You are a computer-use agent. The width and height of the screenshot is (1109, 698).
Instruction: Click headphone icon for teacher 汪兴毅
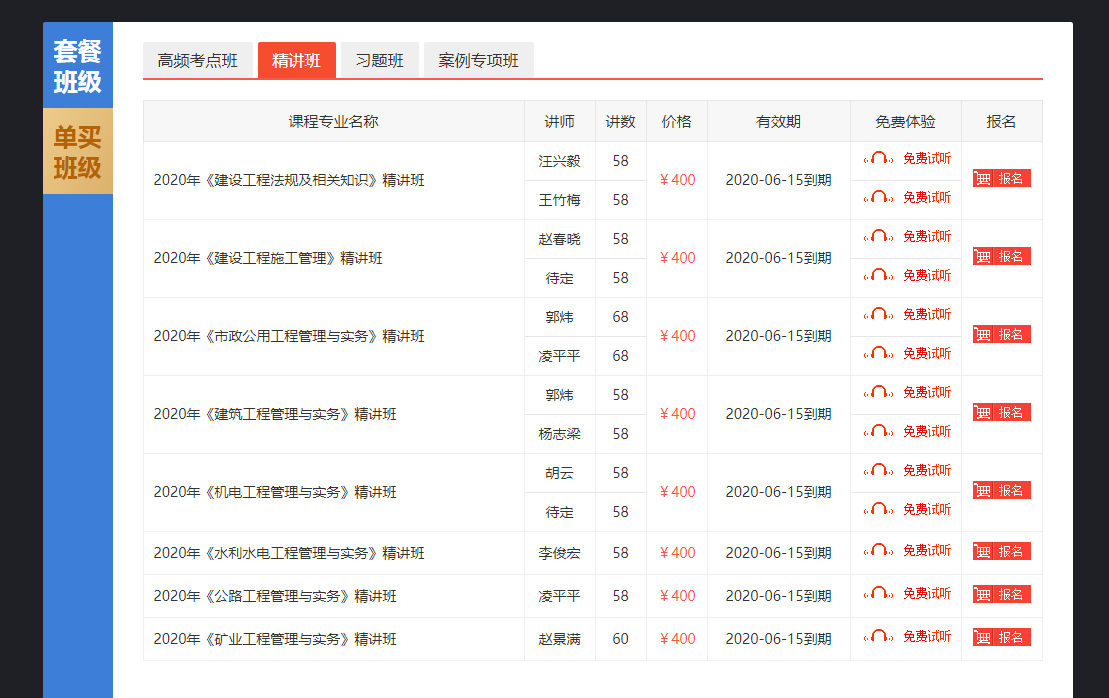[878, 158]
